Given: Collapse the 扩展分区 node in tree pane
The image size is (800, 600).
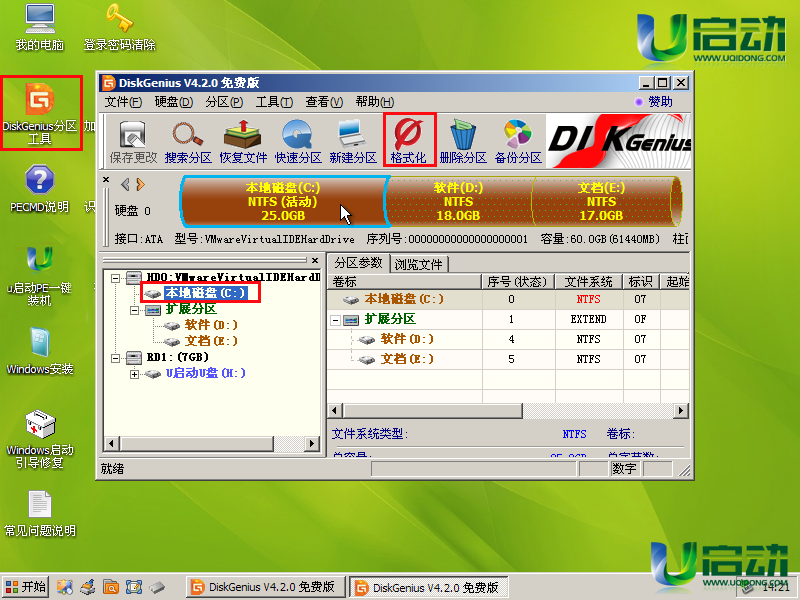Looking at the screenshot, I should [135, 310].
